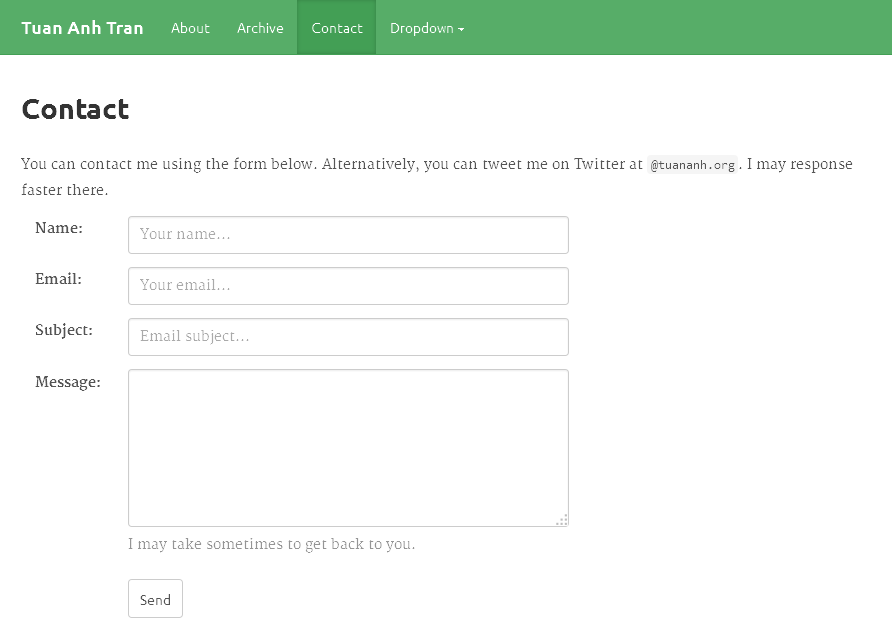Screen dimensions: 892x628
Task: Click the @tuananh.org Twitter handle
Action: tap(694, 164)
